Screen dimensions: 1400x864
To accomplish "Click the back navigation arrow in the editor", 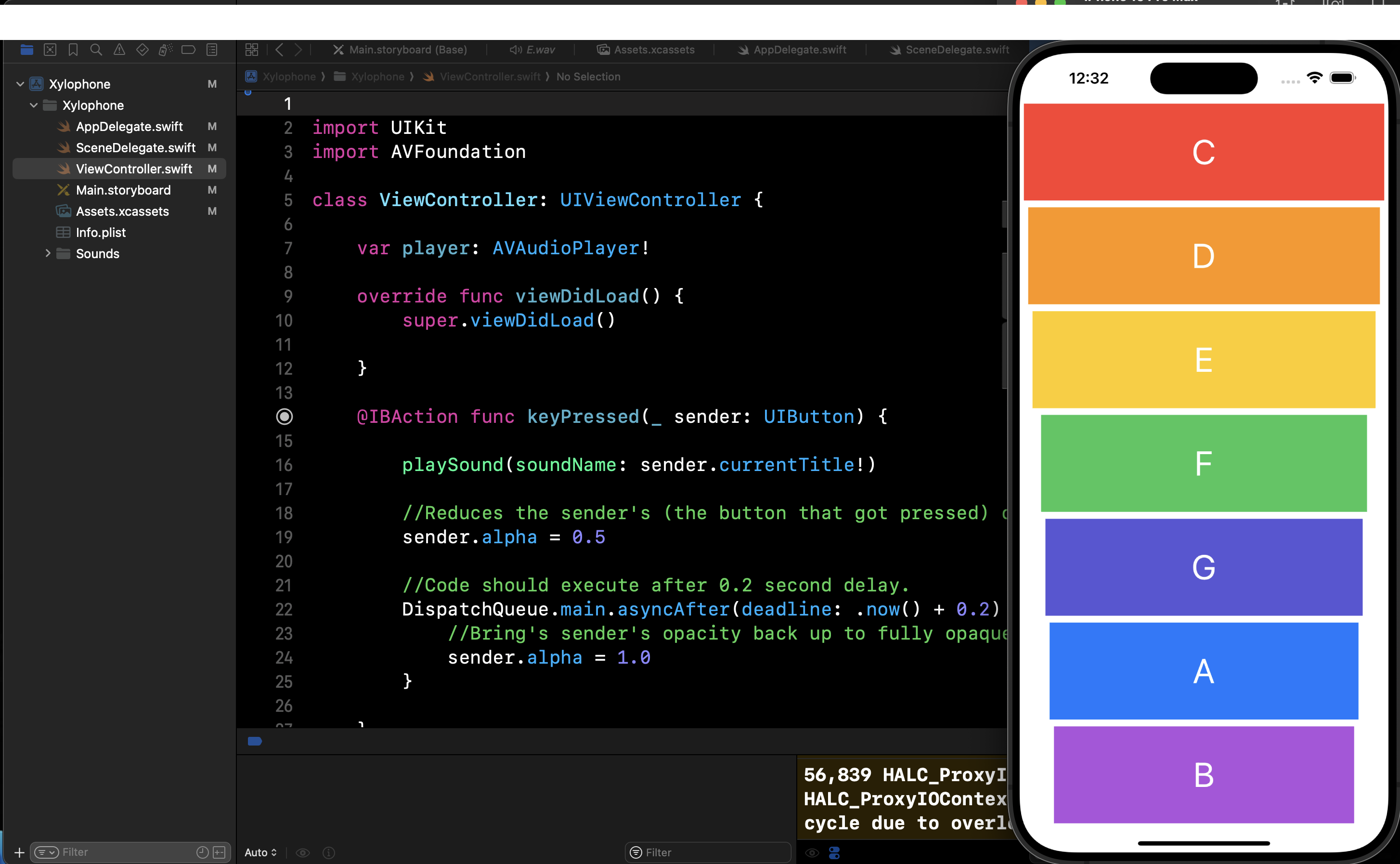I will click(x=279, y=50).
